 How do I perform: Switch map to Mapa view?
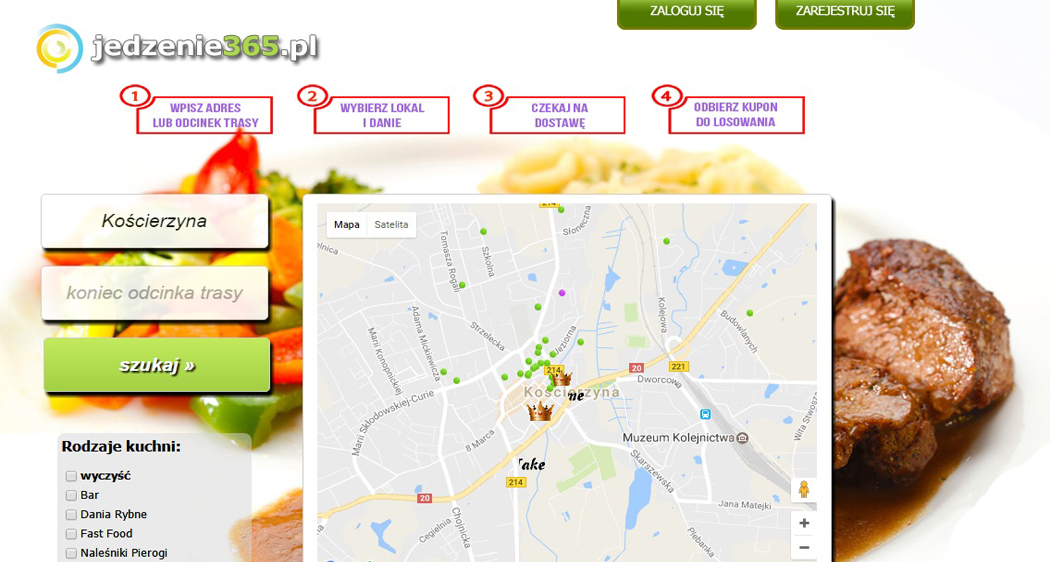[x=346, y=224]
